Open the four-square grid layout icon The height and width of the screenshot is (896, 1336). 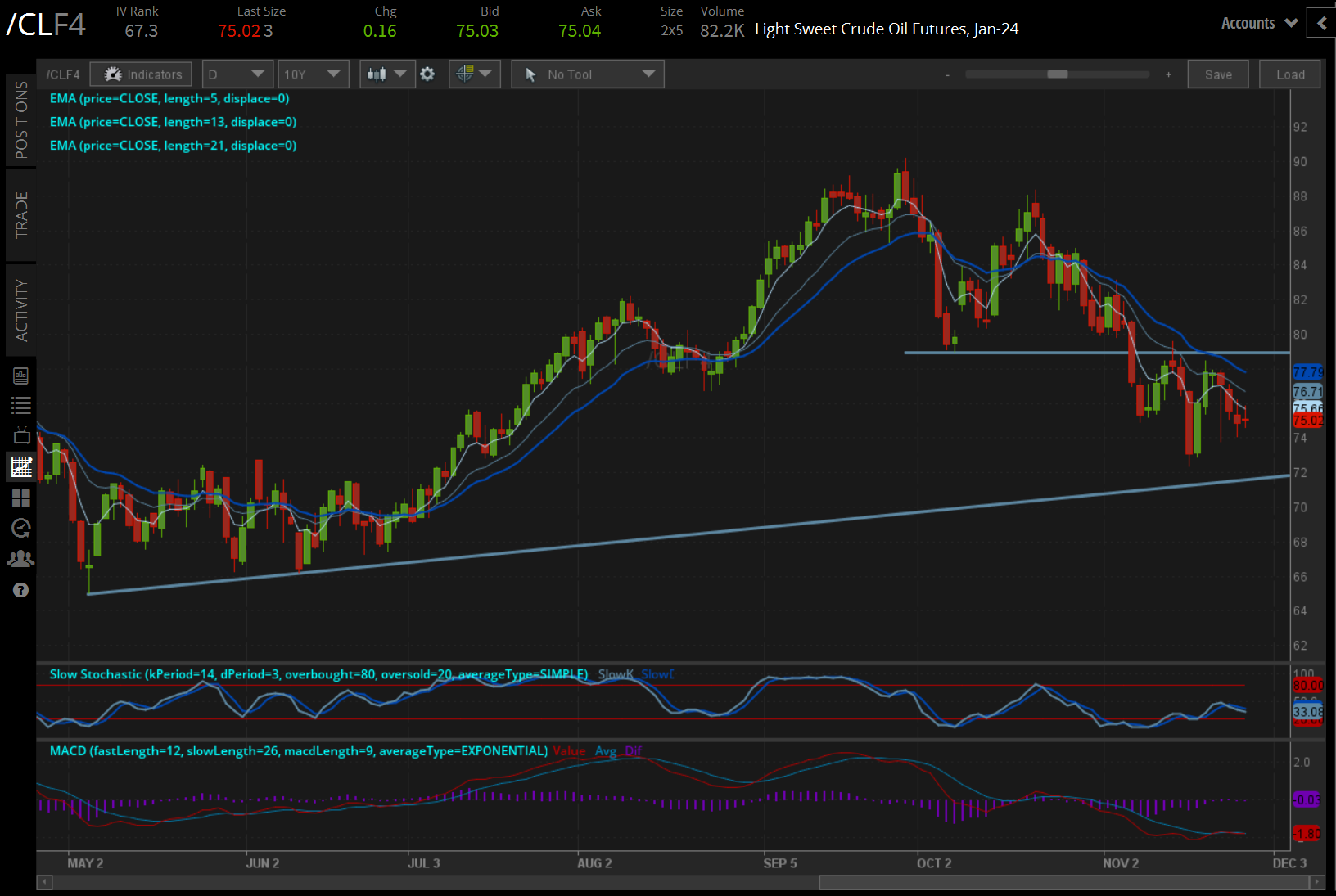coord(21,498)
